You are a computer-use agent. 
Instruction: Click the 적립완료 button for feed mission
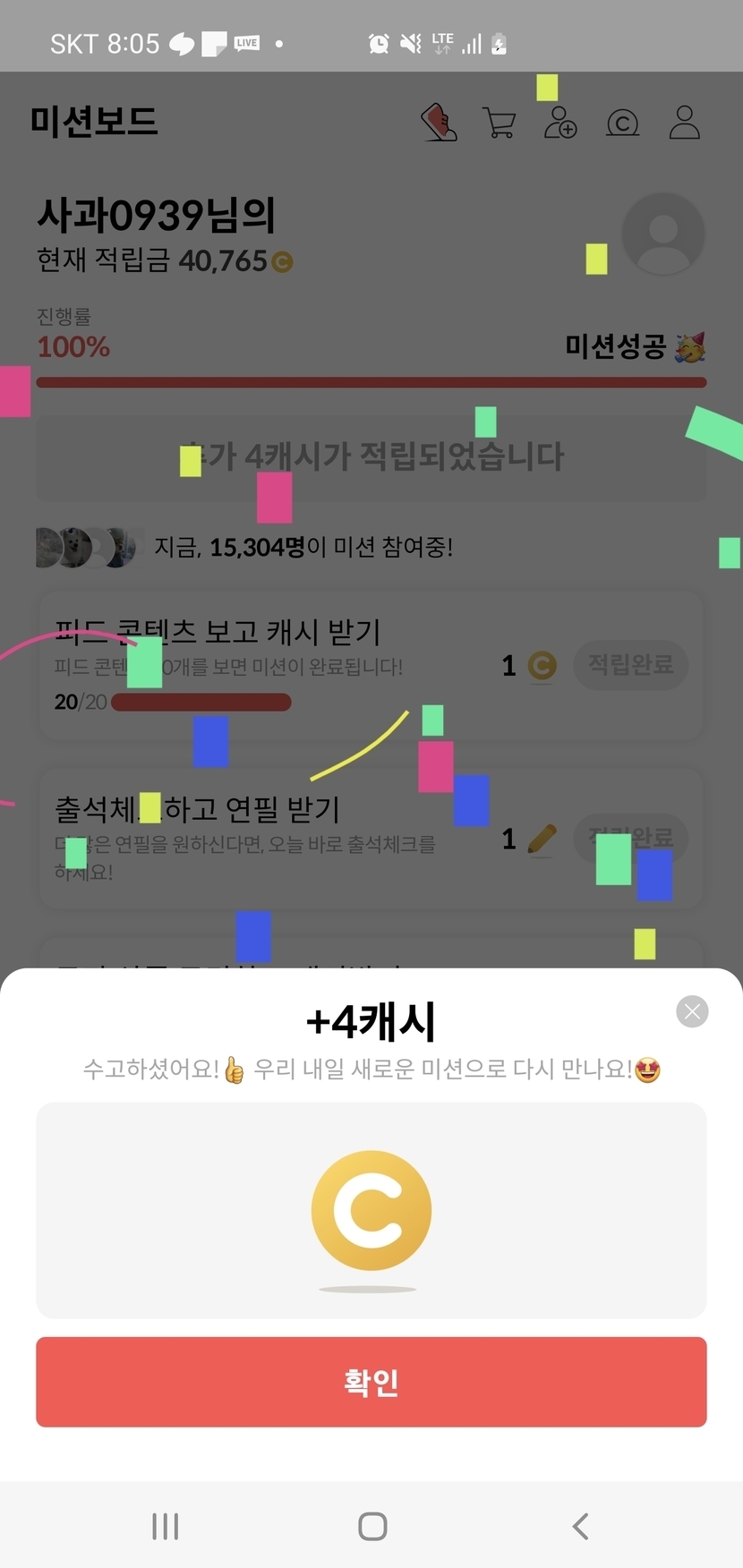631,665
